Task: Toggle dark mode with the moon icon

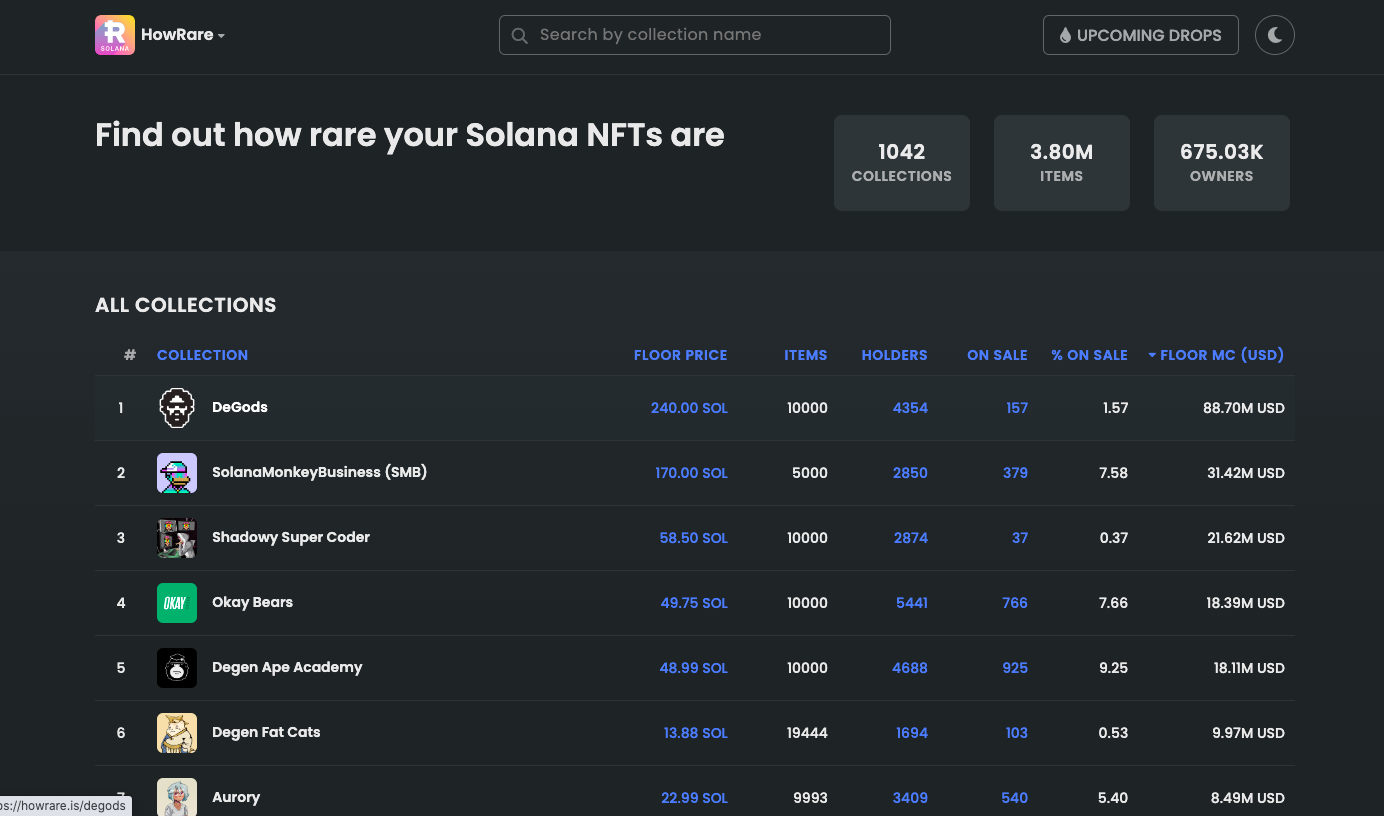Action: pos(1274,35)
